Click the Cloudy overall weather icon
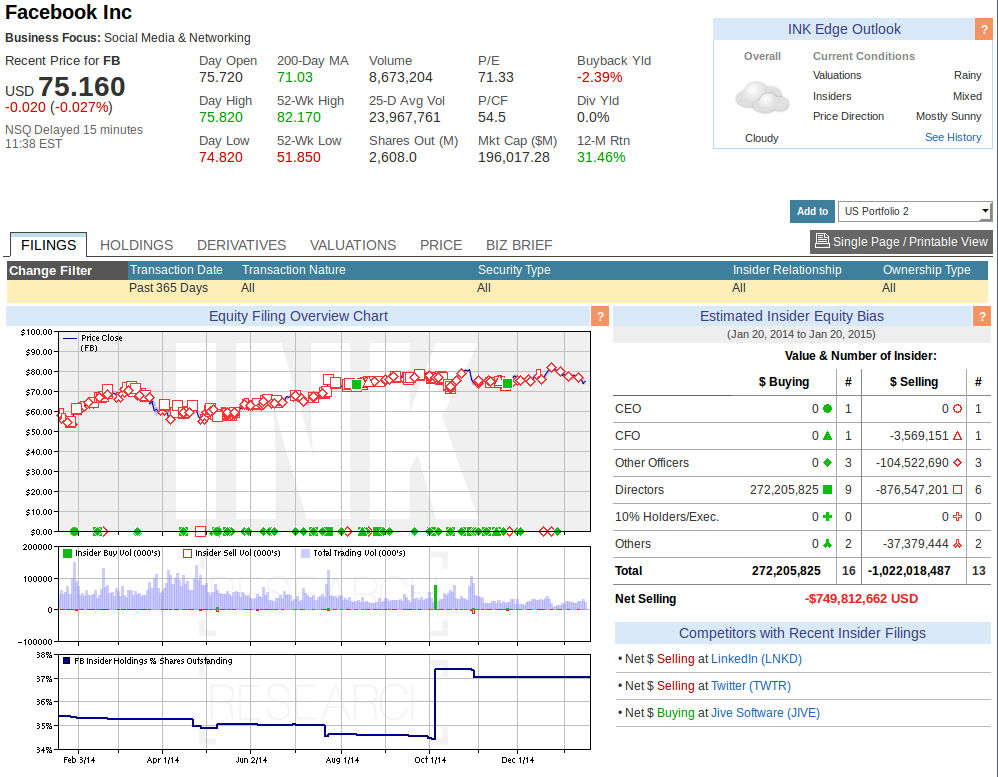This screenshot has height=777, width=998. pos(762,98)
